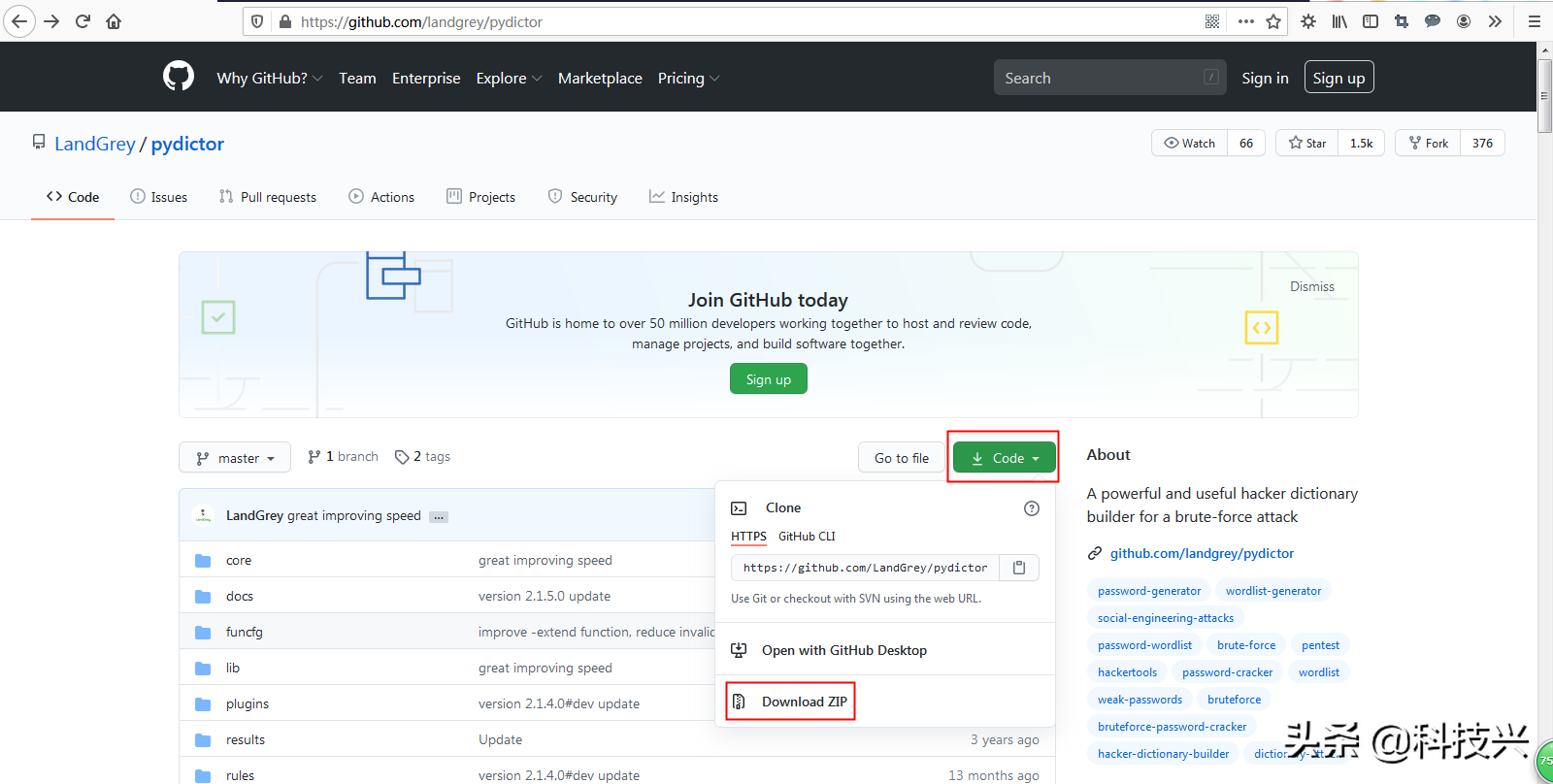Screen dimensions: 1553x784
Task: Click the shield tracking protection icon
Action: [x=257, y=21]
